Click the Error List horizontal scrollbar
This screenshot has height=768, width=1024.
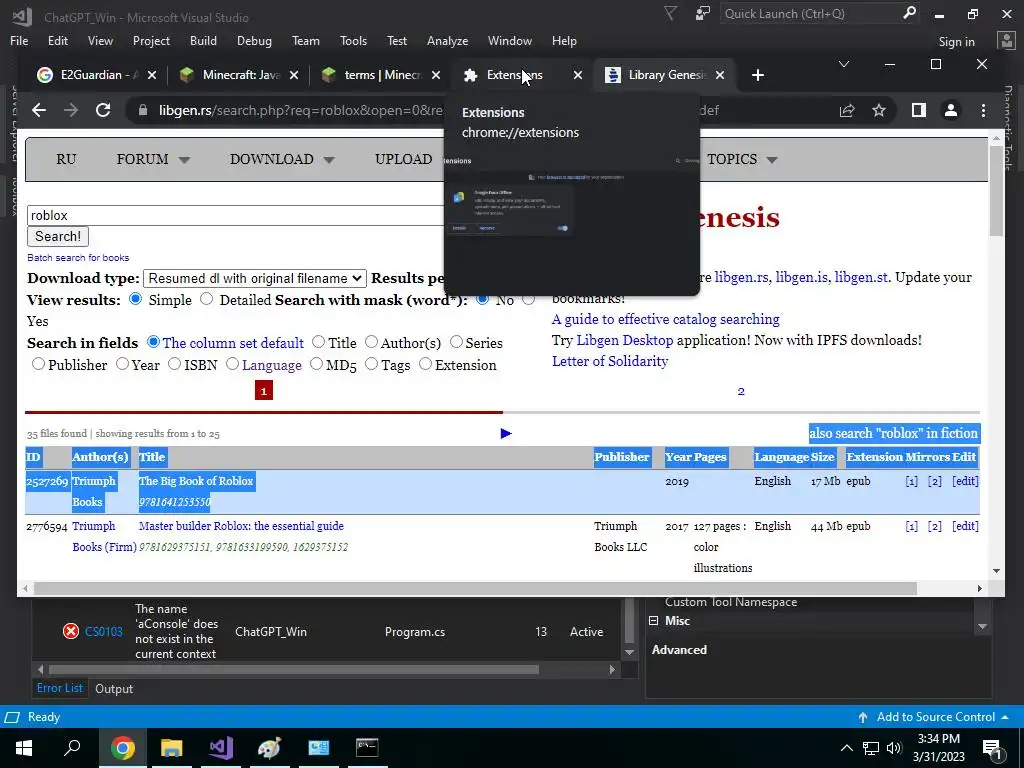pyautogui.click(x=294, y=669)
